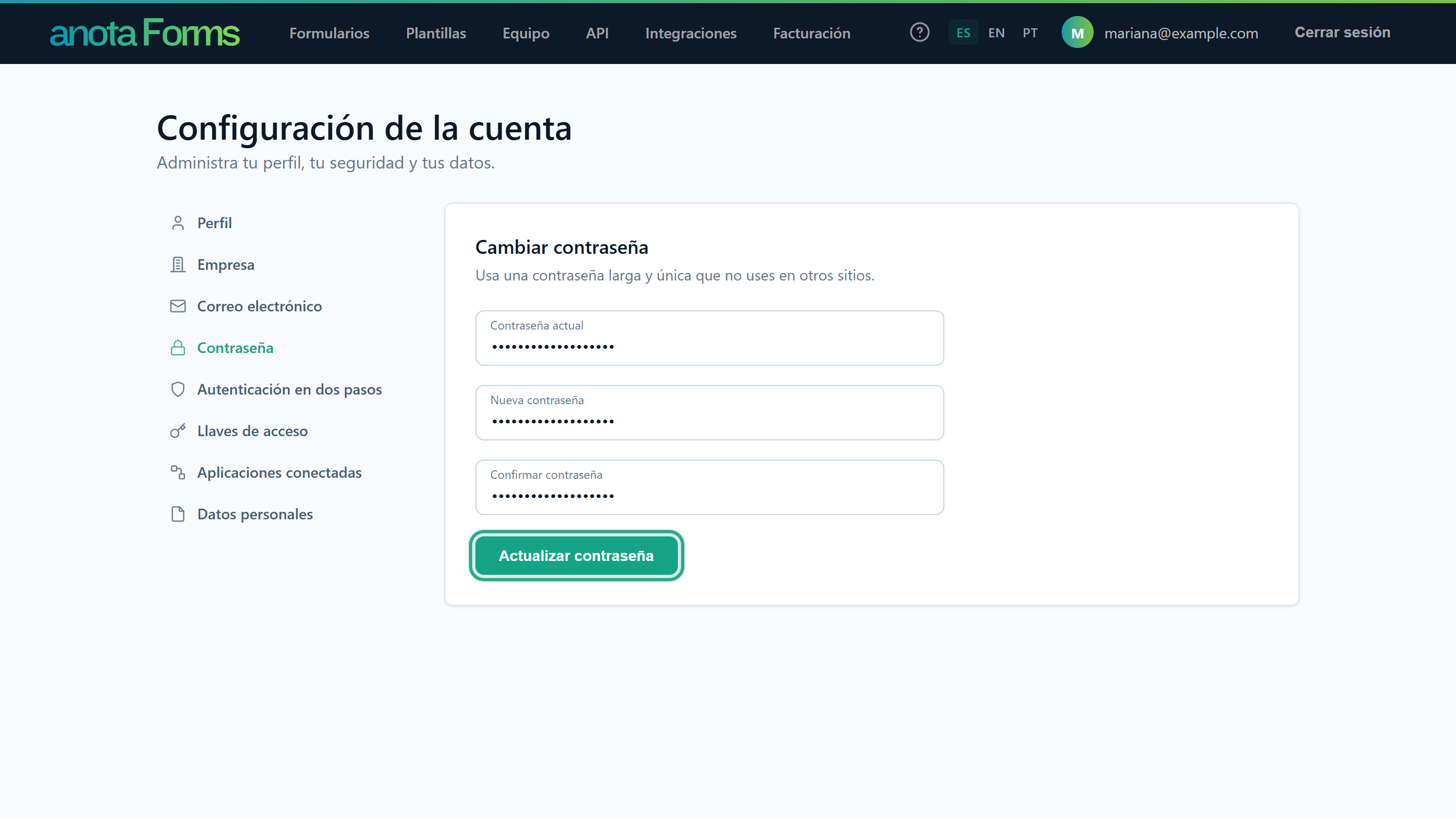Open Formularios in top navigation
The height and width of the screenshot is (819, 1456).
tap(329, 34)
